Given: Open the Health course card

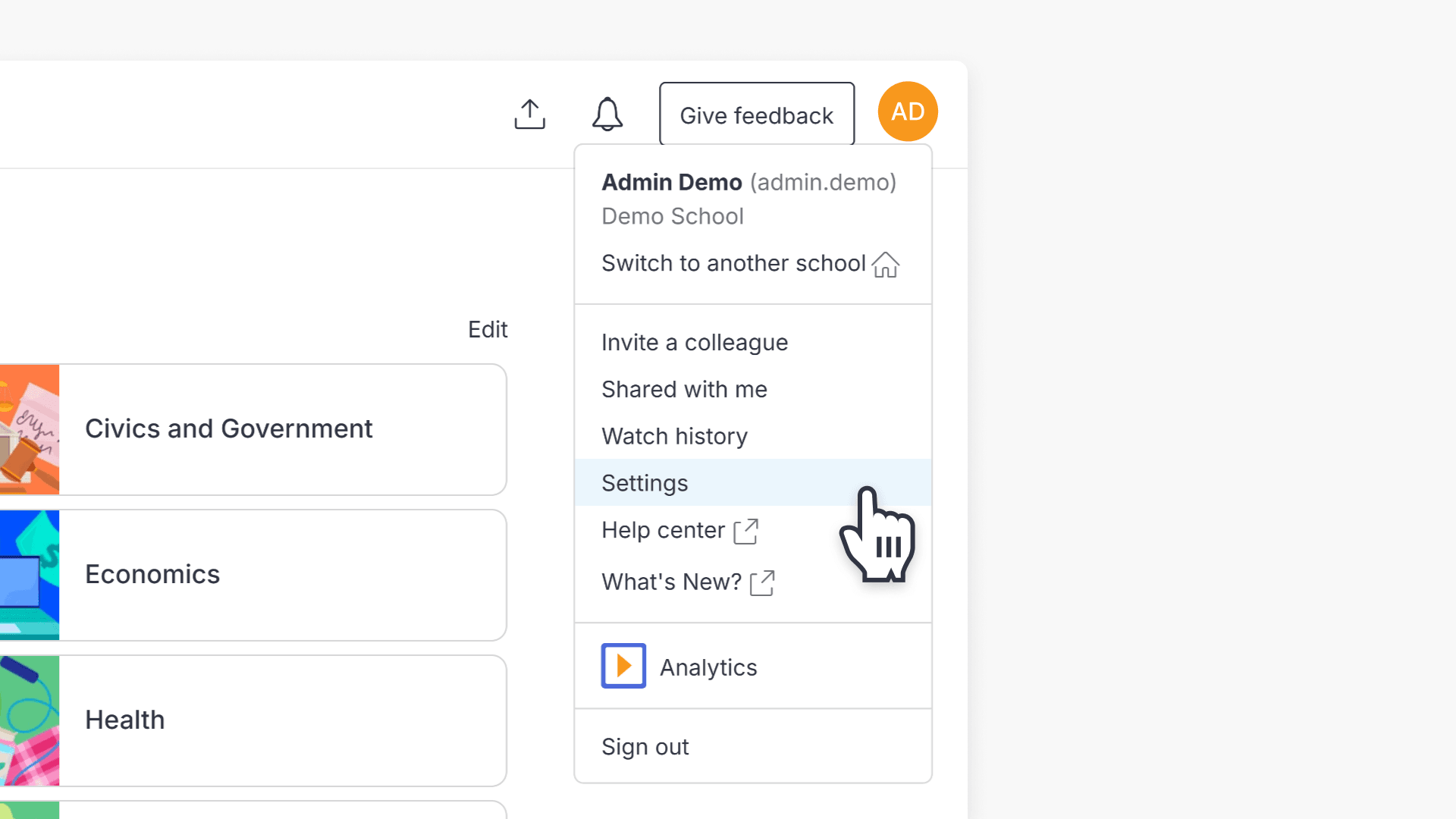Looking at the screenshot, I should tap(227, 720).
